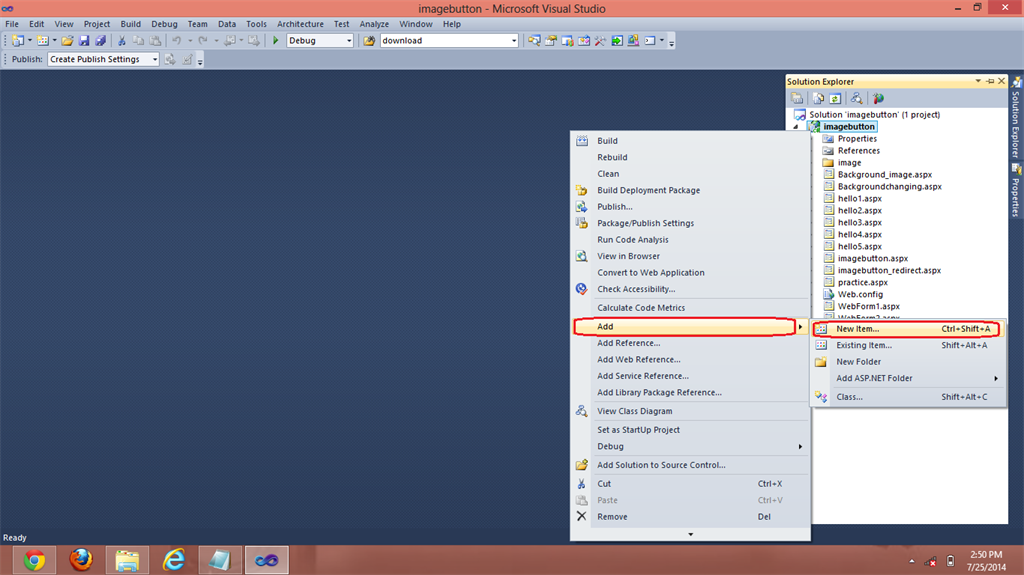Select imagebutton_redirect.aspx file
Screen dimensions: 1024x575
(x=889, y=271)
